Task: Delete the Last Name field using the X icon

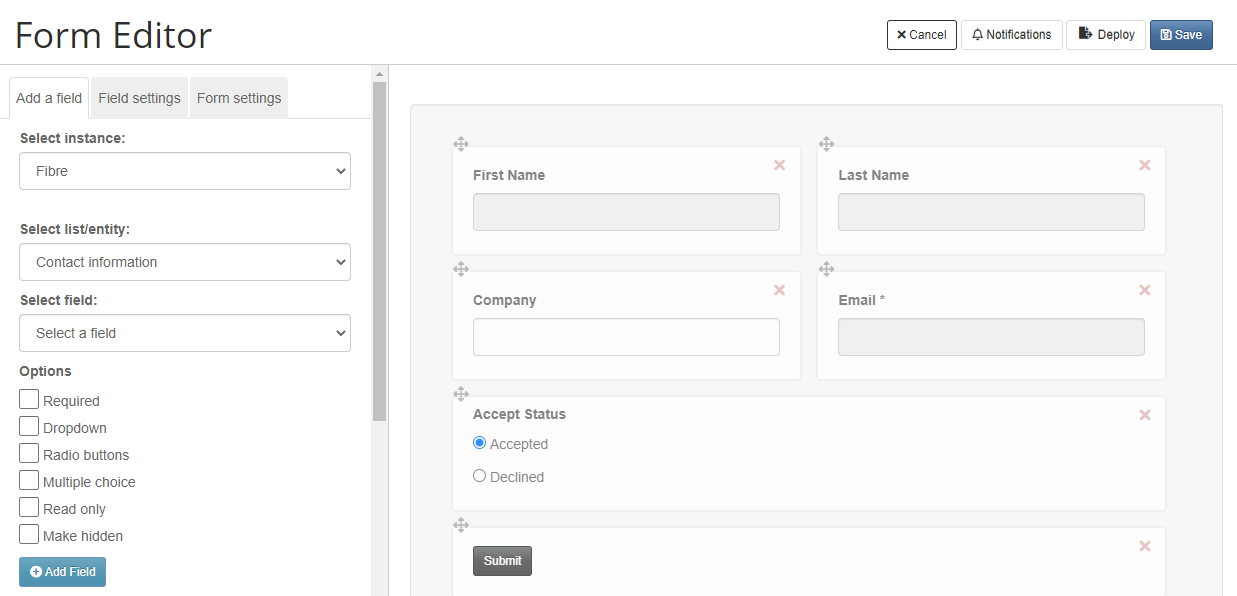Action: tap(1145, 165)
